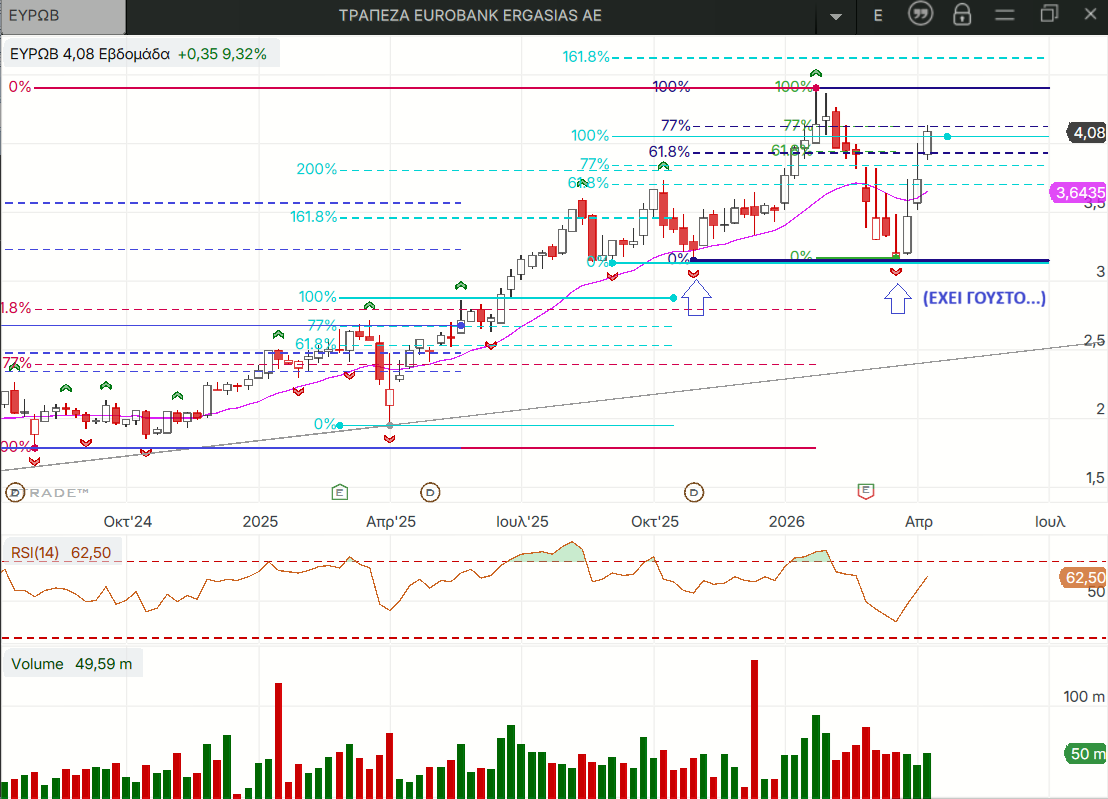
Task: Click the quotation-mark comments icon
Action: pos(920,14)
